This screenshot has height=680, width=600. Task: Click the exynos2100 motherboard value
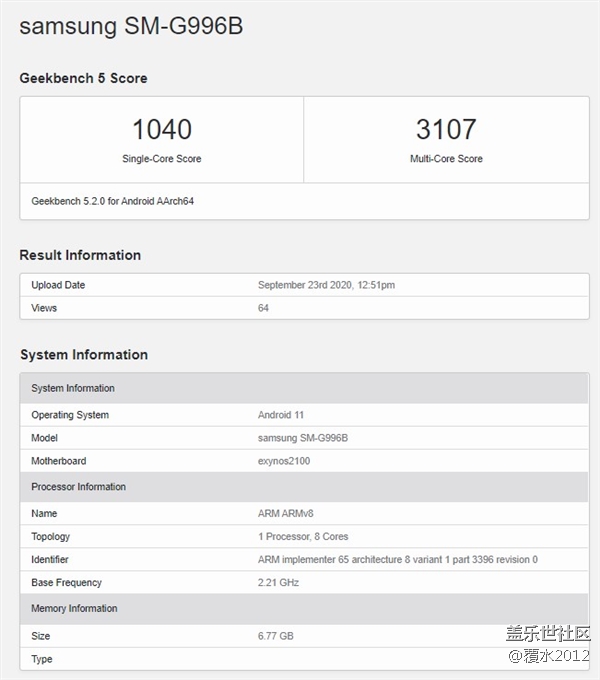tap(284, 461)
